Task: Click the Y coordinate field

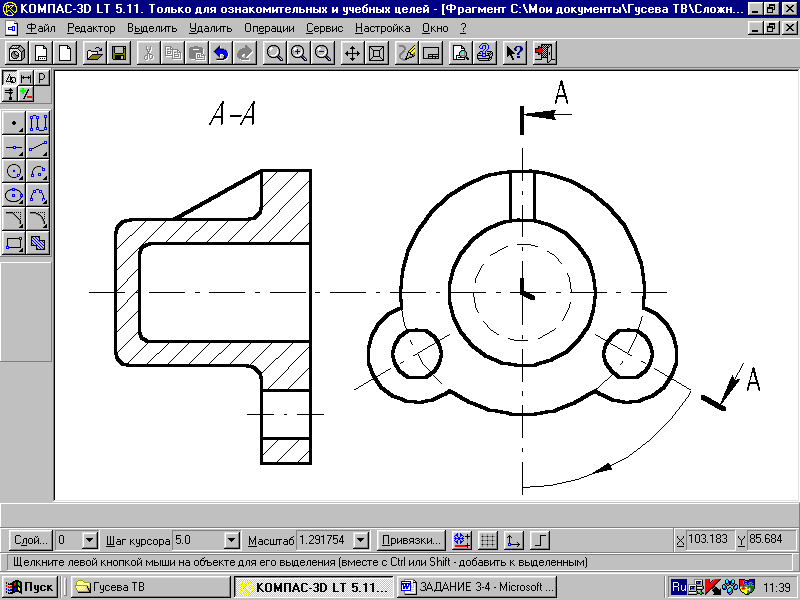Action: [771, 539]
